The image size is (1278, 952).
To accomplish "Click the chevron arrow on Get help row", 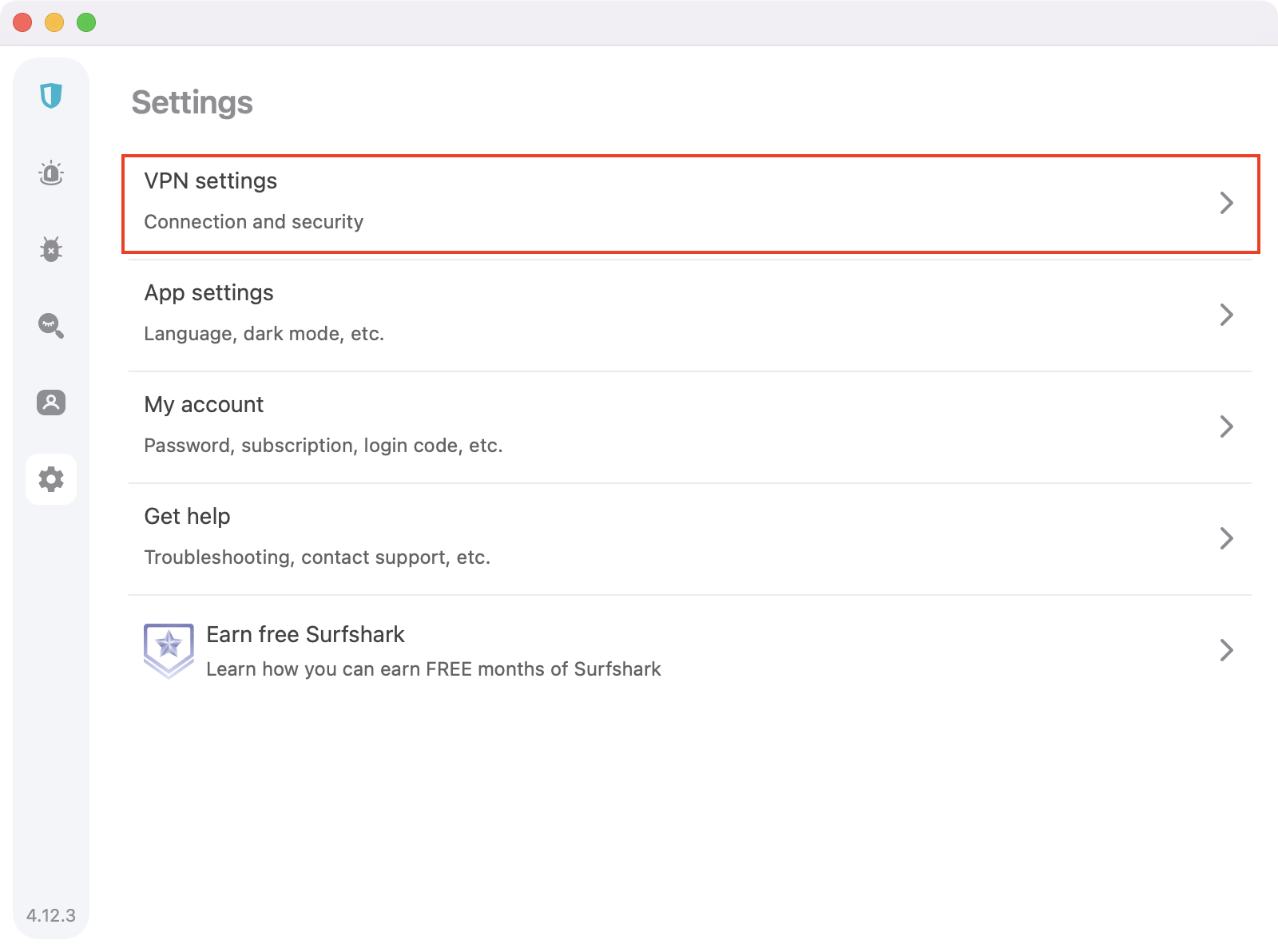I will 1227,538.
